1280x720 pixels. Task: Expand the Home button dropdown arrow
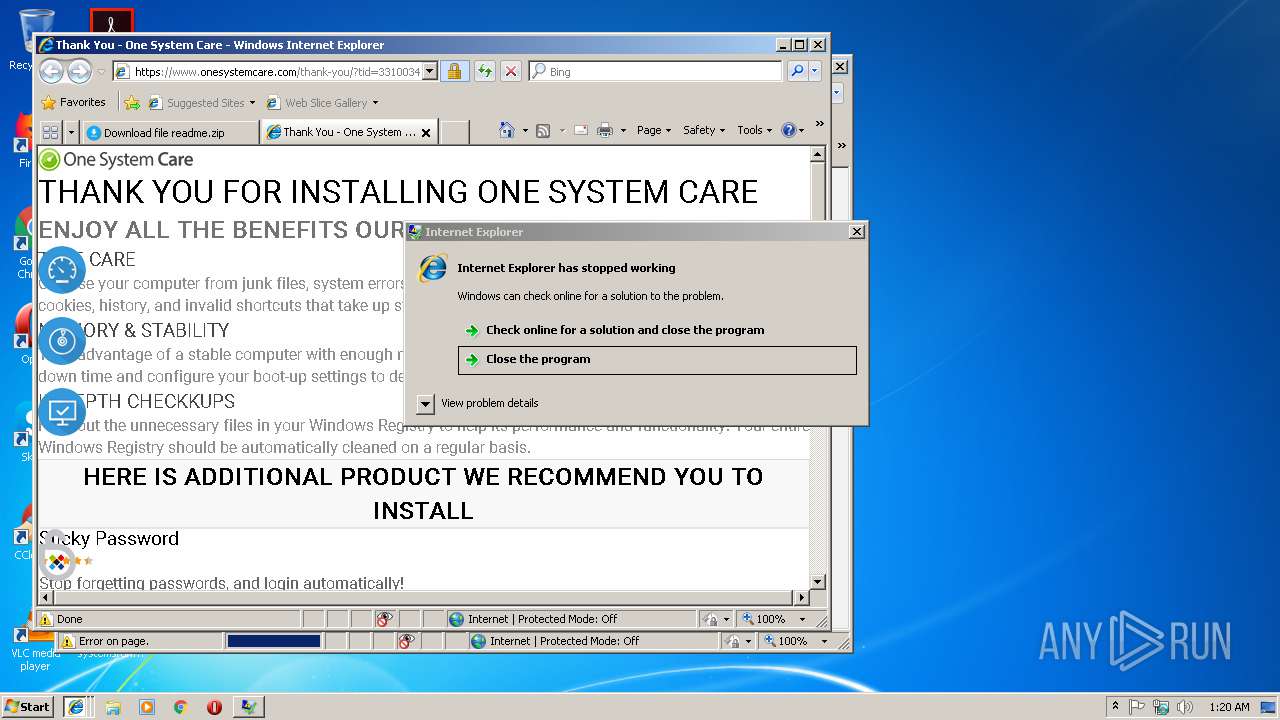click(x=525, y=130)
